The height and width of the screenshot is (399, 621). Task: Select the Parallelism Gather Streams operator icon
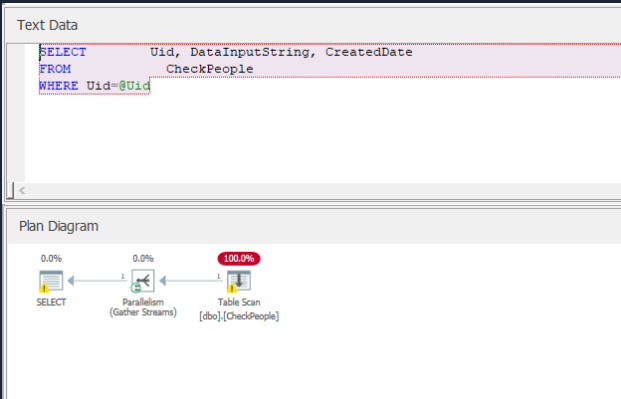143,281
